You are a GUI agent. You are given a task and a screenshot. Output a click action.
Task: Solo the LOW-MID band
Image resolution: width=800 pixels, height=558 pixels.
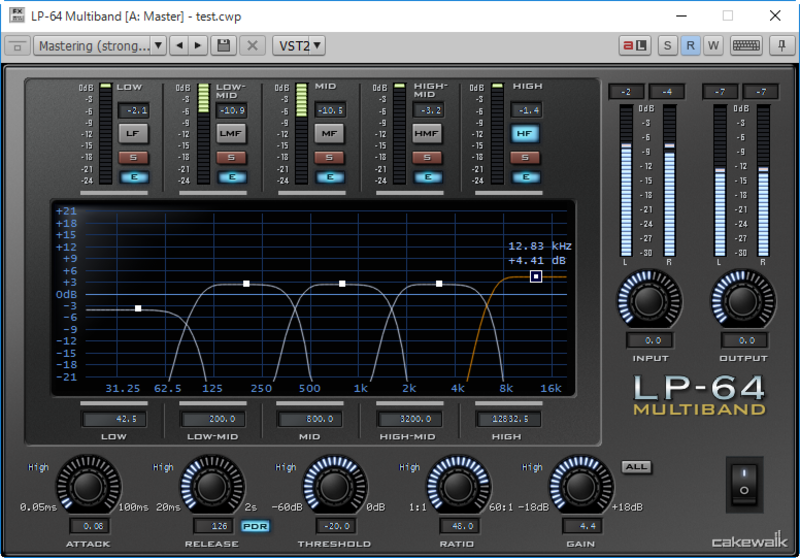231,158
